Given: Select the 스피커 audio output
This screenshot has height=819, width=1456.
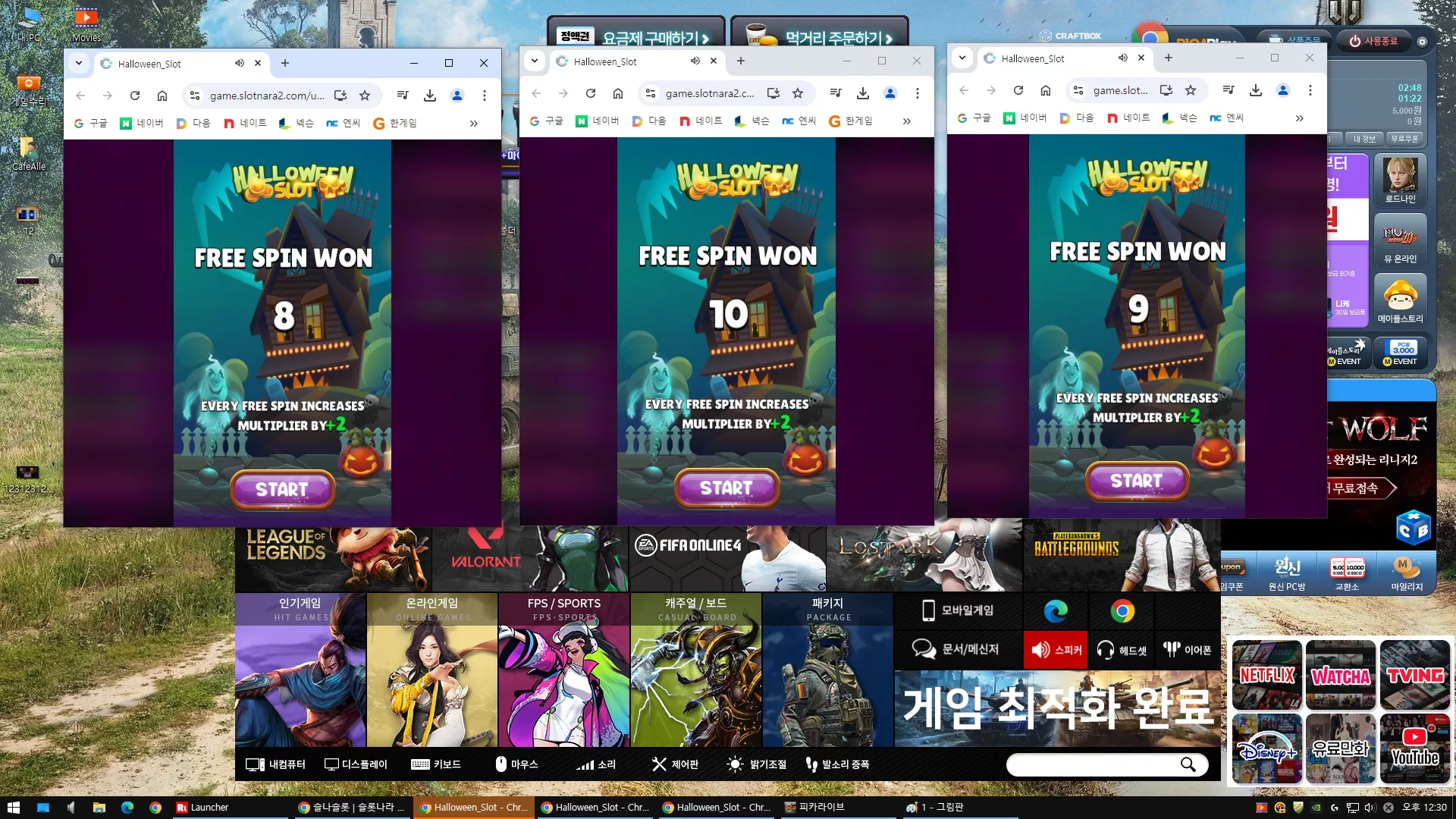Looking at the screenshot, I should point(1056,650).
